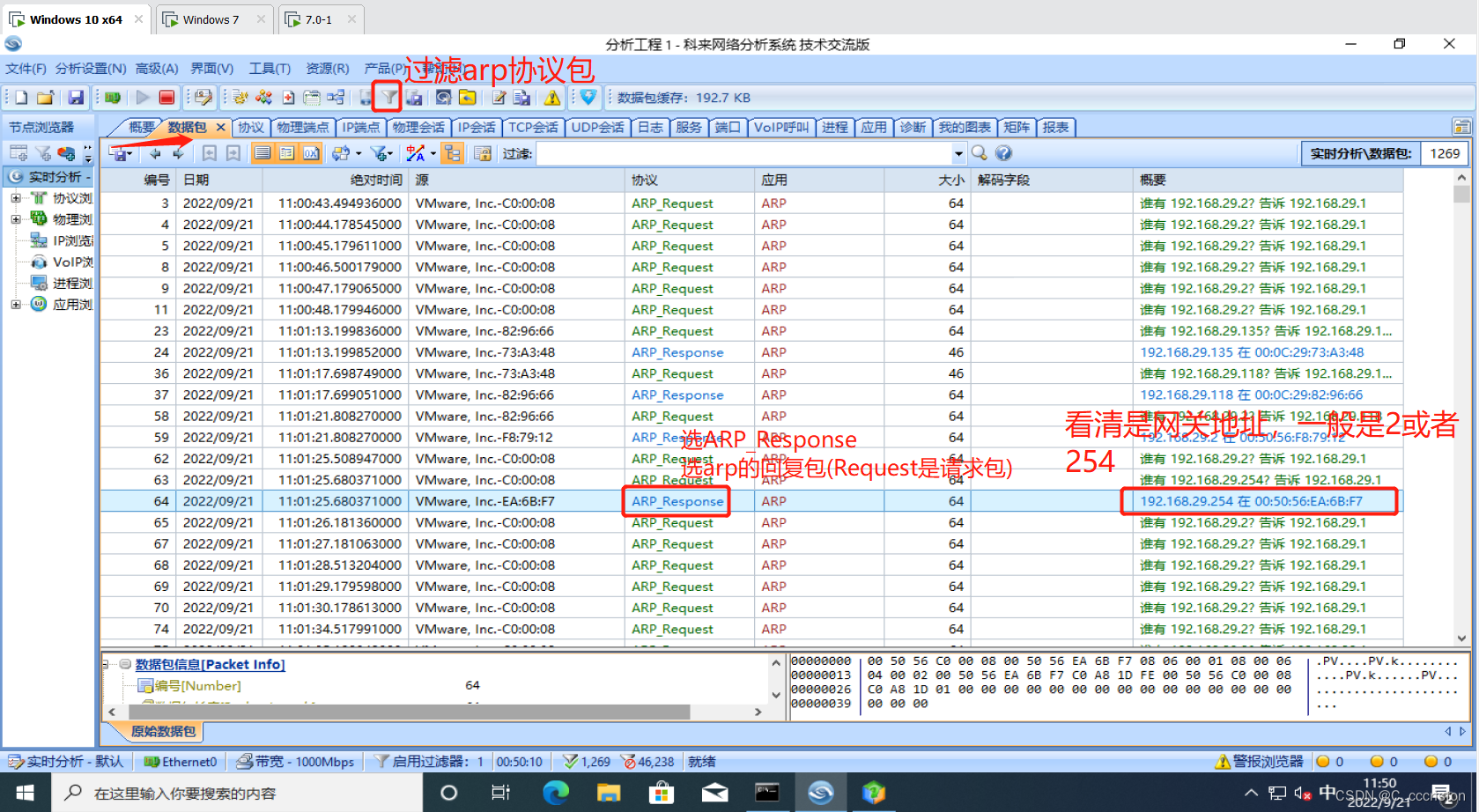Start capture with the play icon
This screenshot has width=1479, height=812.
tap(142, 98)
